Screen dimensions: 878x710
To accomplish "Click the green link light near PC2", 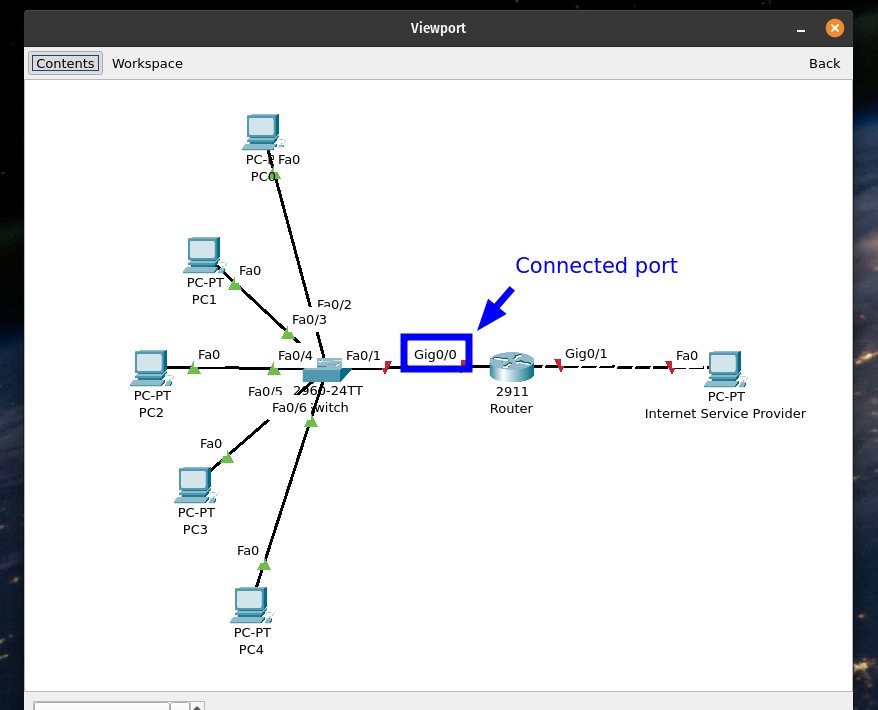I will pyautogui.click(x=194, y=369).
